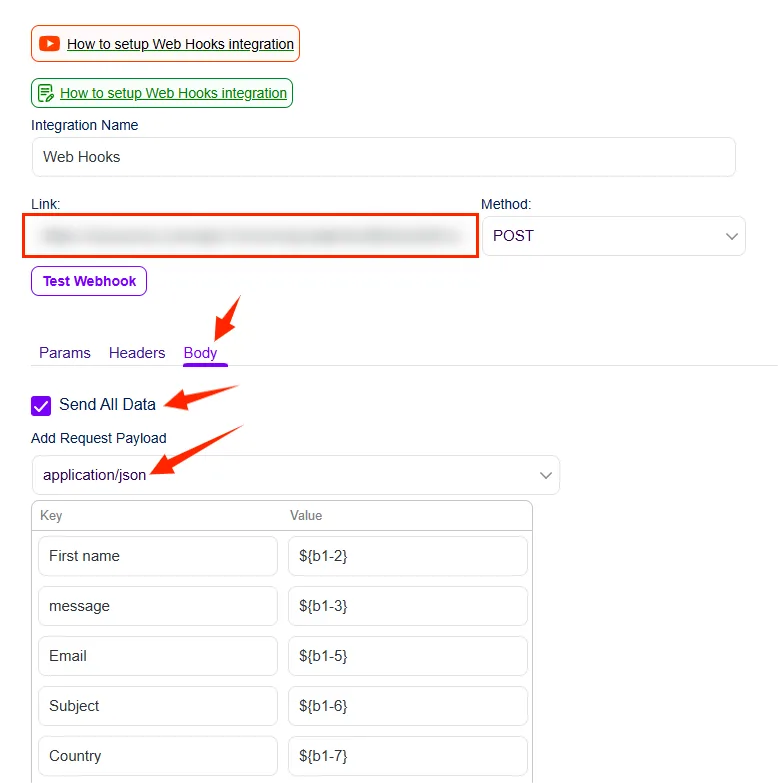The height and width of the screenshot is (783, 778).
Task: Click the YouTube play icon
Action: pyautogui.click(x=49, y=43)
